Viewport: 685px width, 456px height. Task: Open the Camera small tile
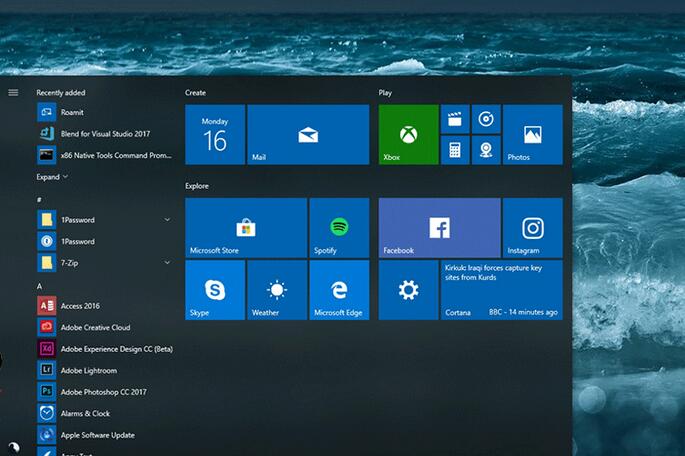pos(486,150)
